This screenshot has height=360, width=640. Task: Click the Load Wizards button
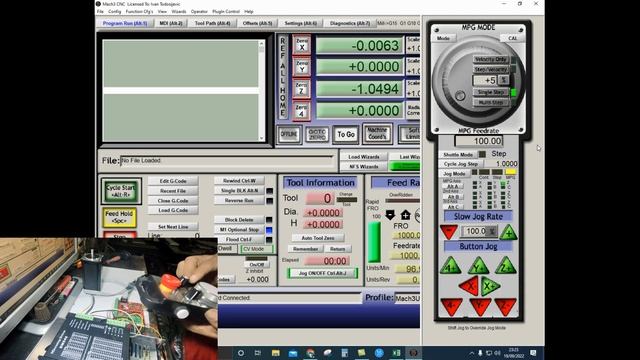[x=364, y=157]
